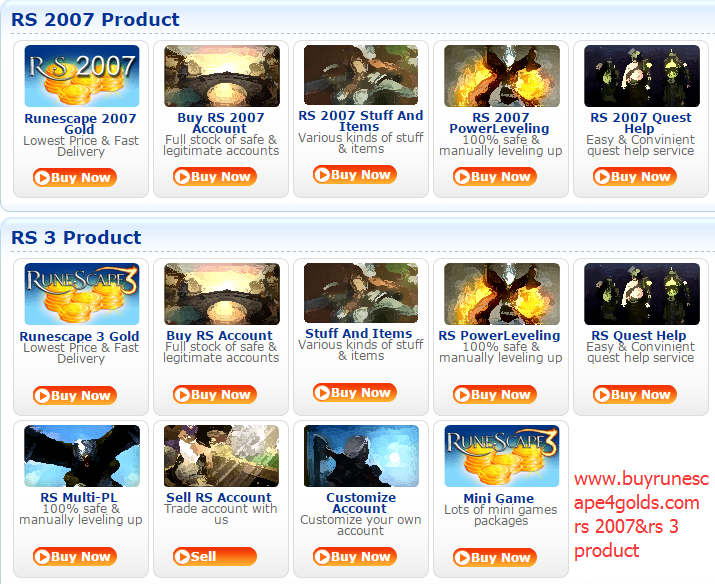Click the RS 2007 PowerLeveling fire image
Screen dimensions: 715x584
tap(502, 76)
